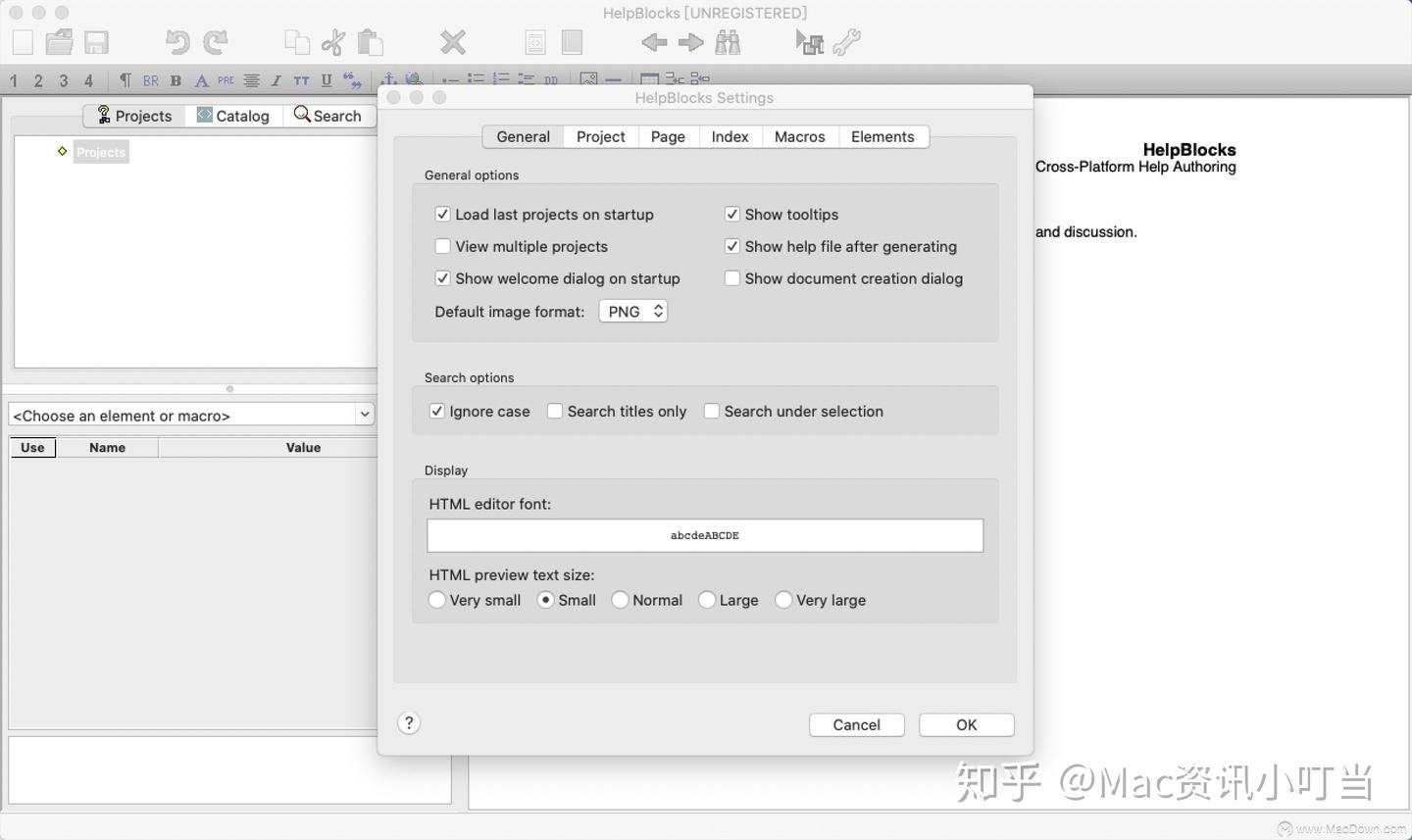The image size is (1412, 840).
Task: Apply bold formatting with the B icon
Action: (x=176, y=80)
